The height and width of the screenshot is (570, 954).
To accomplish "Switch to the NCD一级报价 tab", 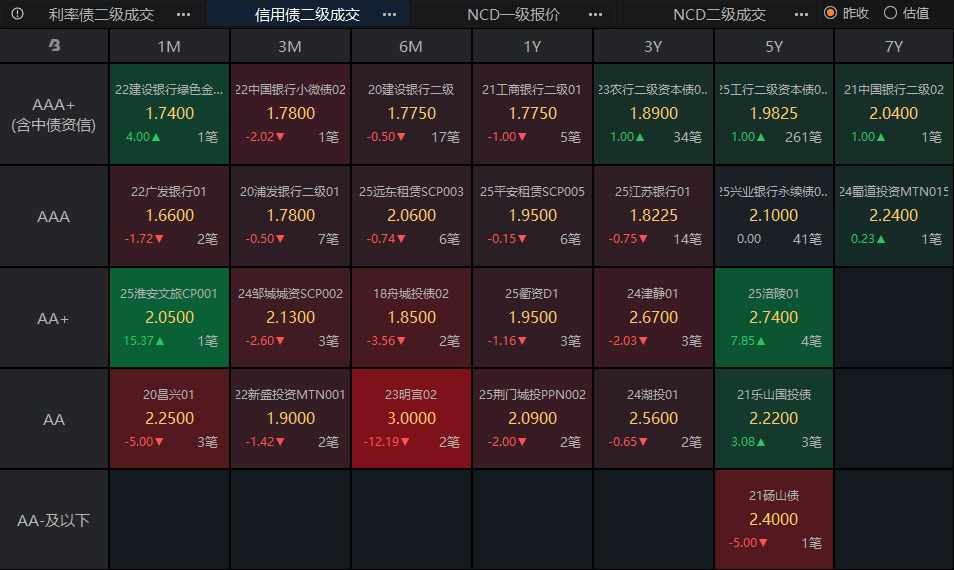I will tap(514, 14).
